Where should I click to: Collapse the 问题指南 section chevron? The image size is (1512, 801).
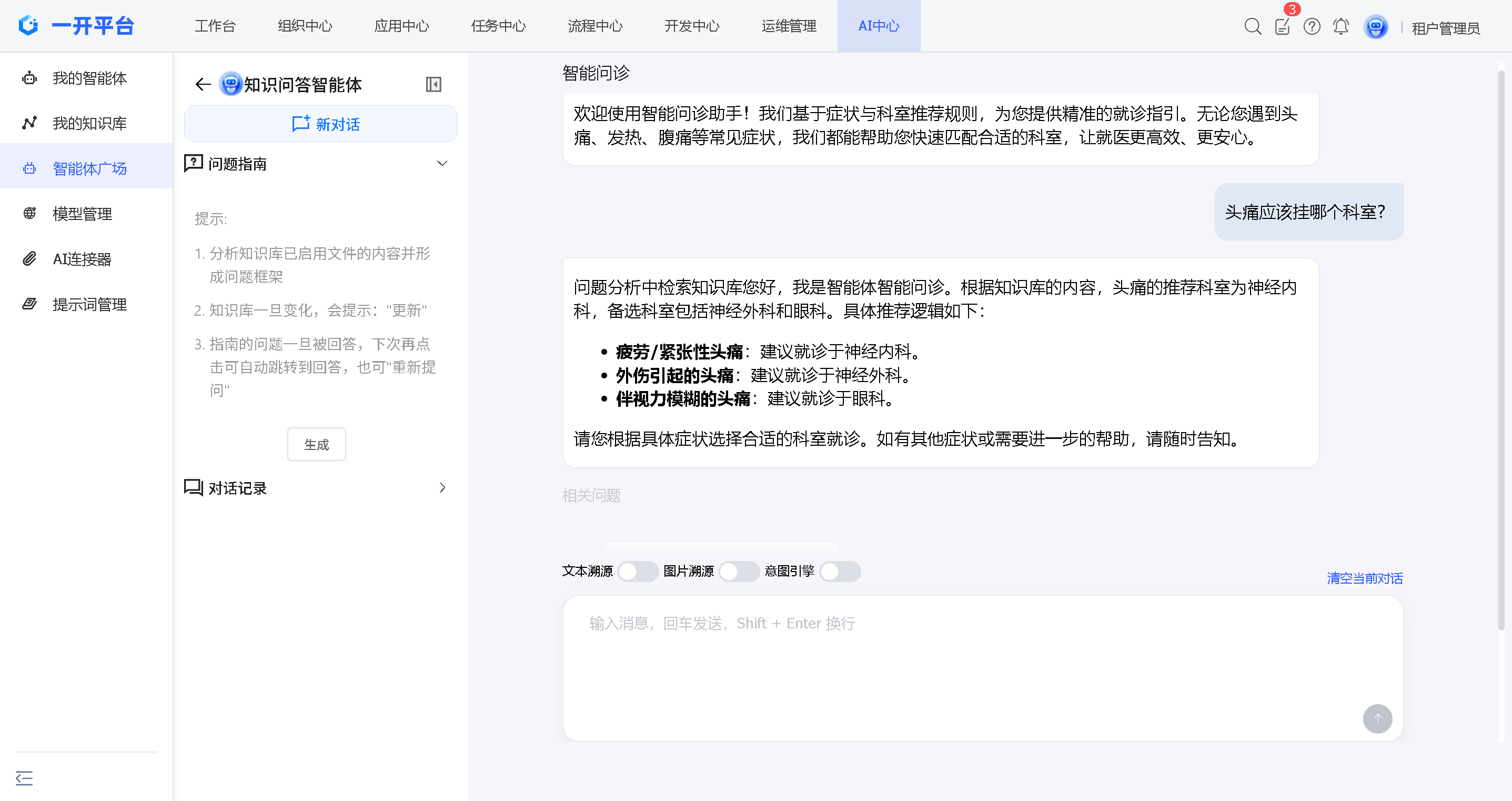(x=442, y=163)
